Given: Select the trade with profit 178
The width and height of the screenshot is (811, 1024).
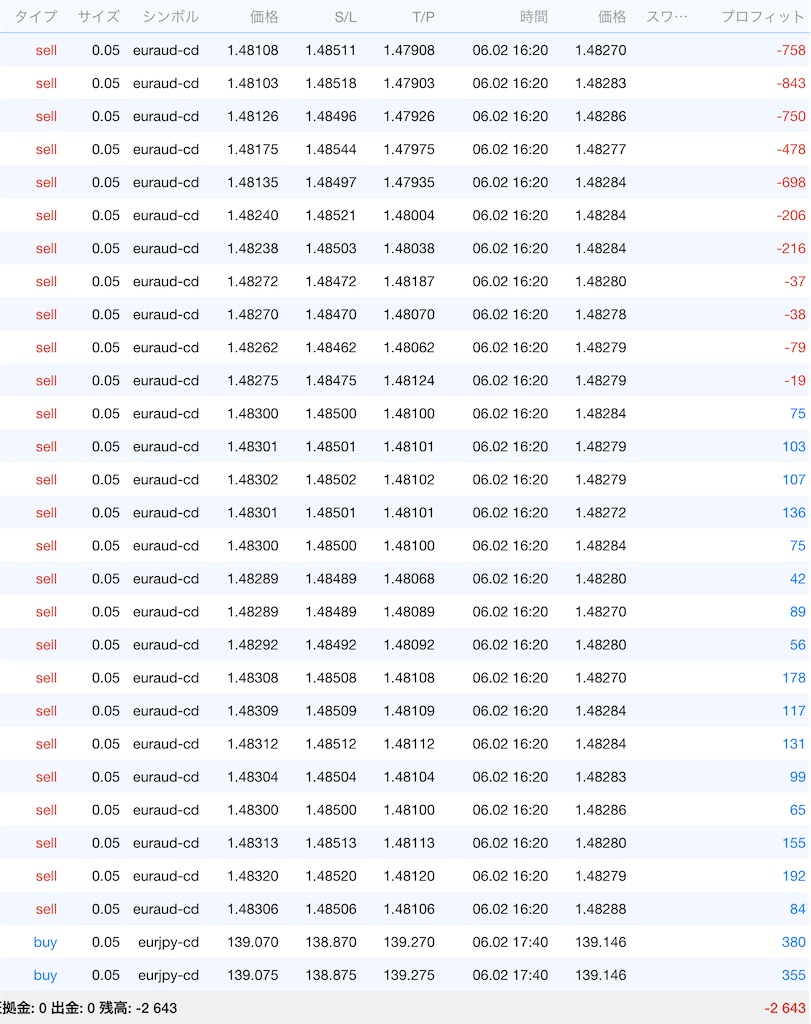Looking at the screenshot, I should pos(405,678).
